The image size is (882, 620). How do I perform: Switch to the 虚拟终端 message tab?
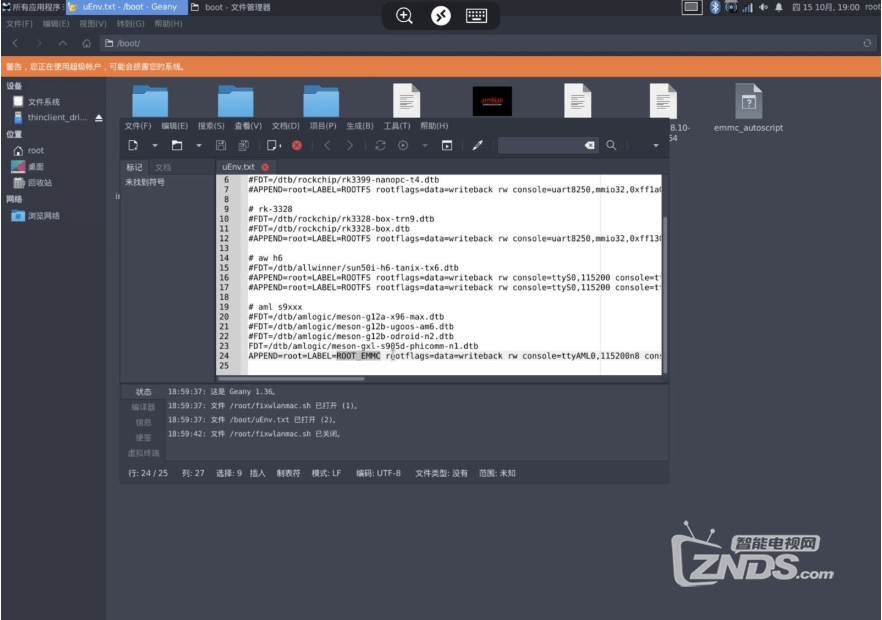click(143, 453)
